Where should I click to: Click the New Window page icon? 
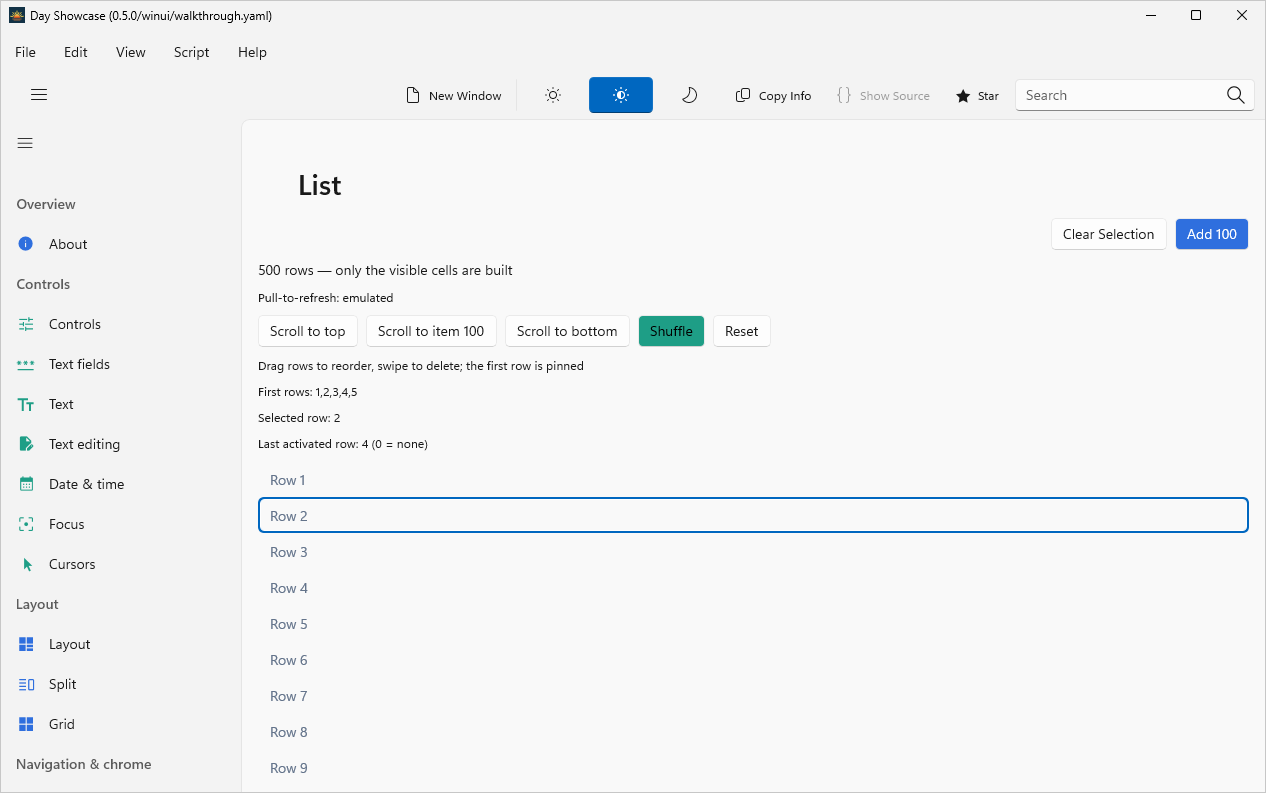[413, 95]
